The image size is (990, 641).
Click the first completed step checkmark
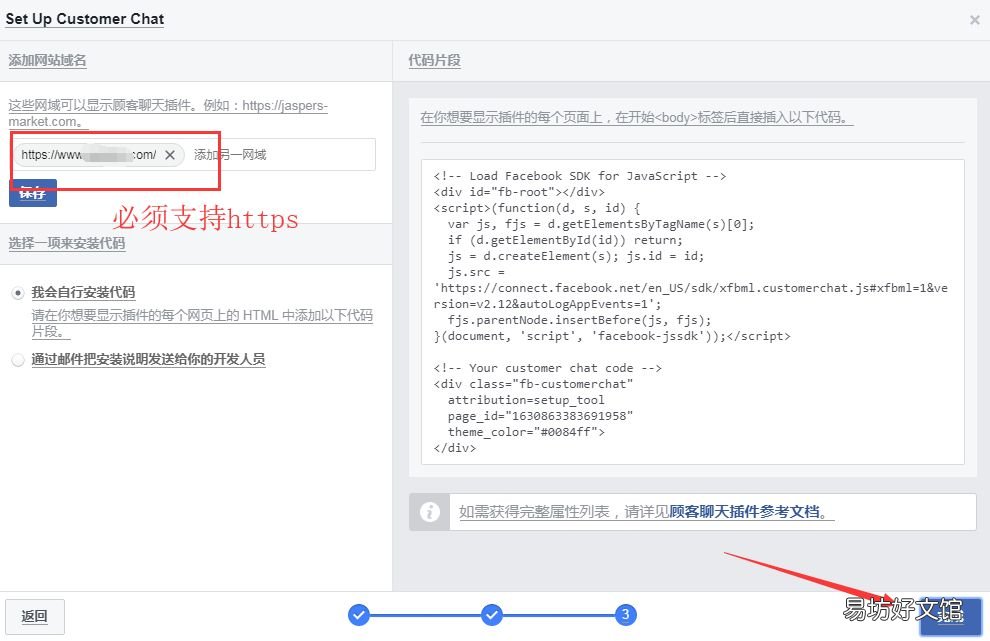click(x=359, y=614)
